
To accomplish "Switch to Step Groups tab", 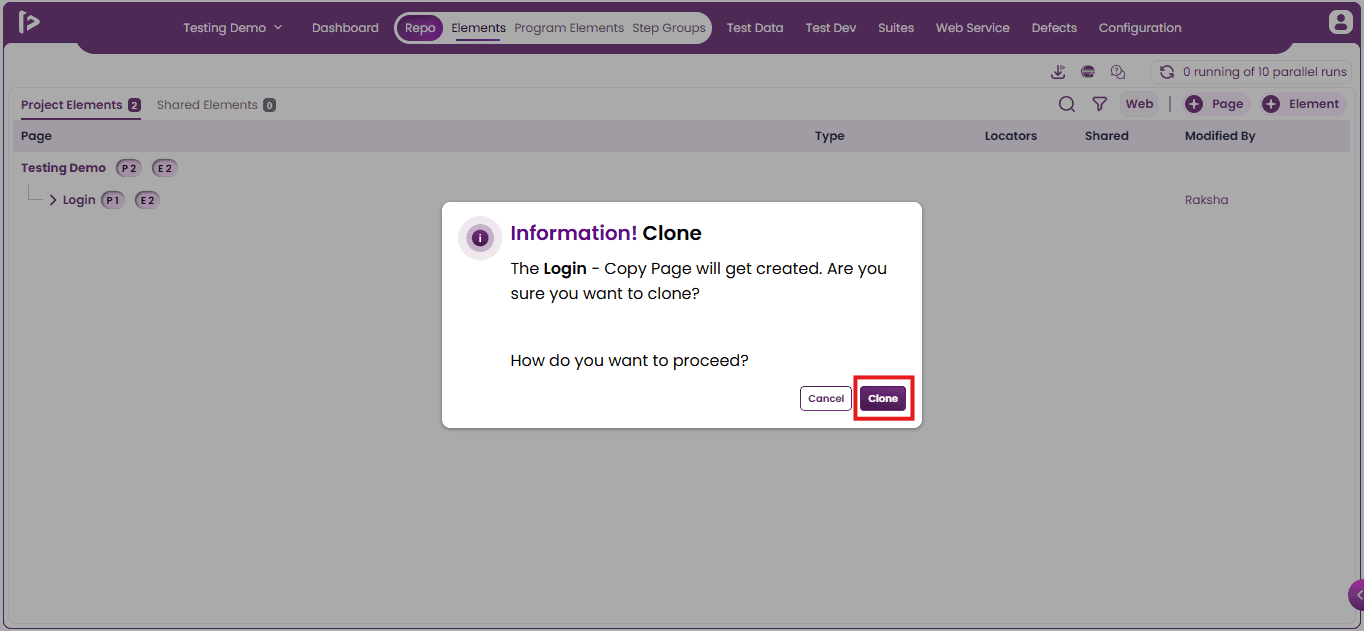I will 669,28.
